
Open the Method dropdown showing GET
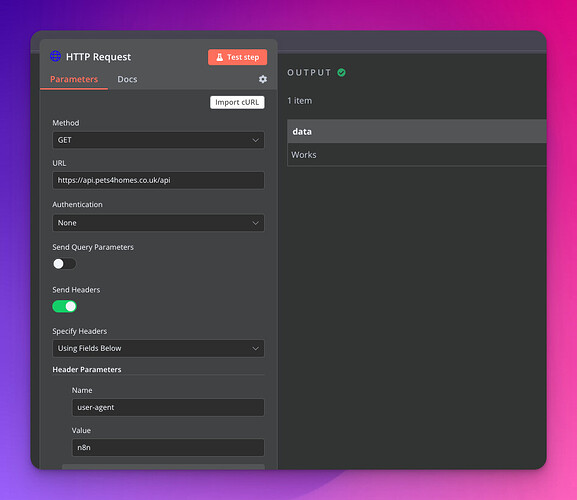pyautogui.click(x=158, y=140)
